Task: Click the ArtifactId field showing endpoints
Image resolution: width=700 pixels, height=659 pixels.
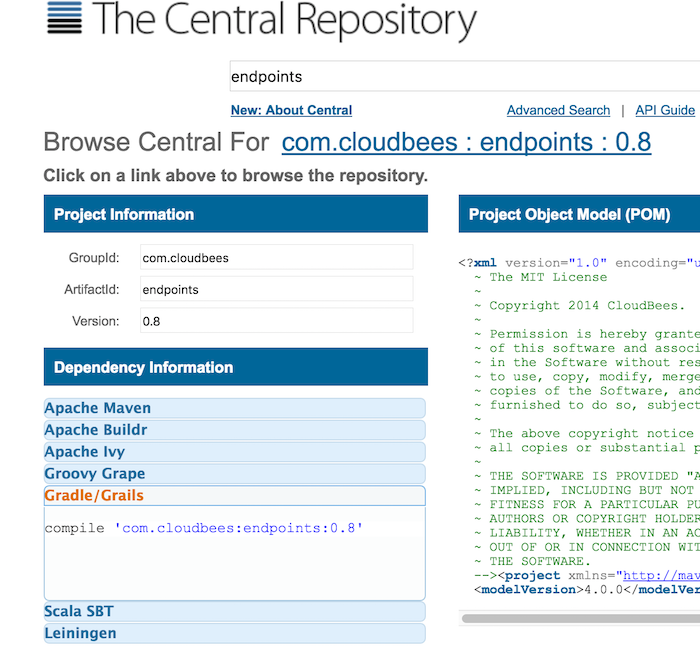Action: click(276, 289)
